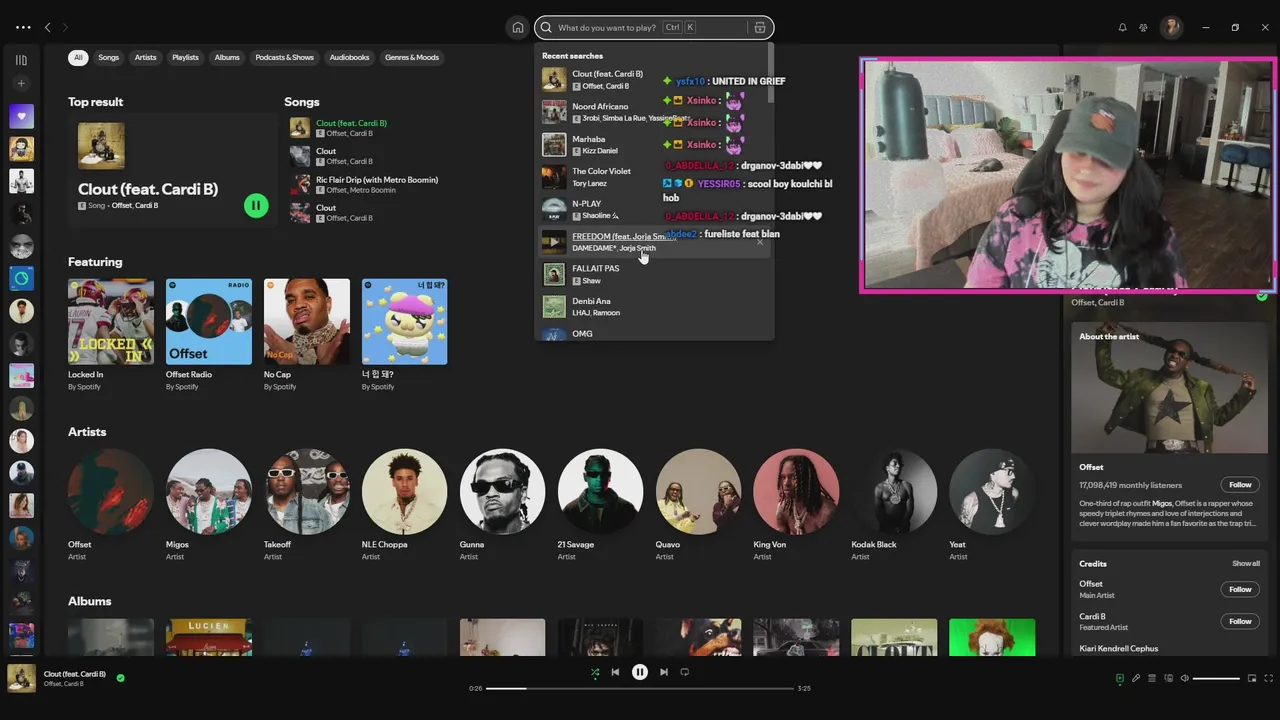Open Kodak Black artist circle
This screenshot has width=1280, height=720.
[x=895, y=491]
